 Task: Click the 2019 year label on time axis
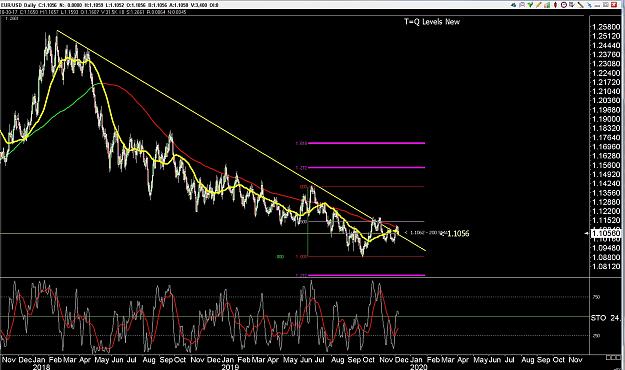pos(230,367)
